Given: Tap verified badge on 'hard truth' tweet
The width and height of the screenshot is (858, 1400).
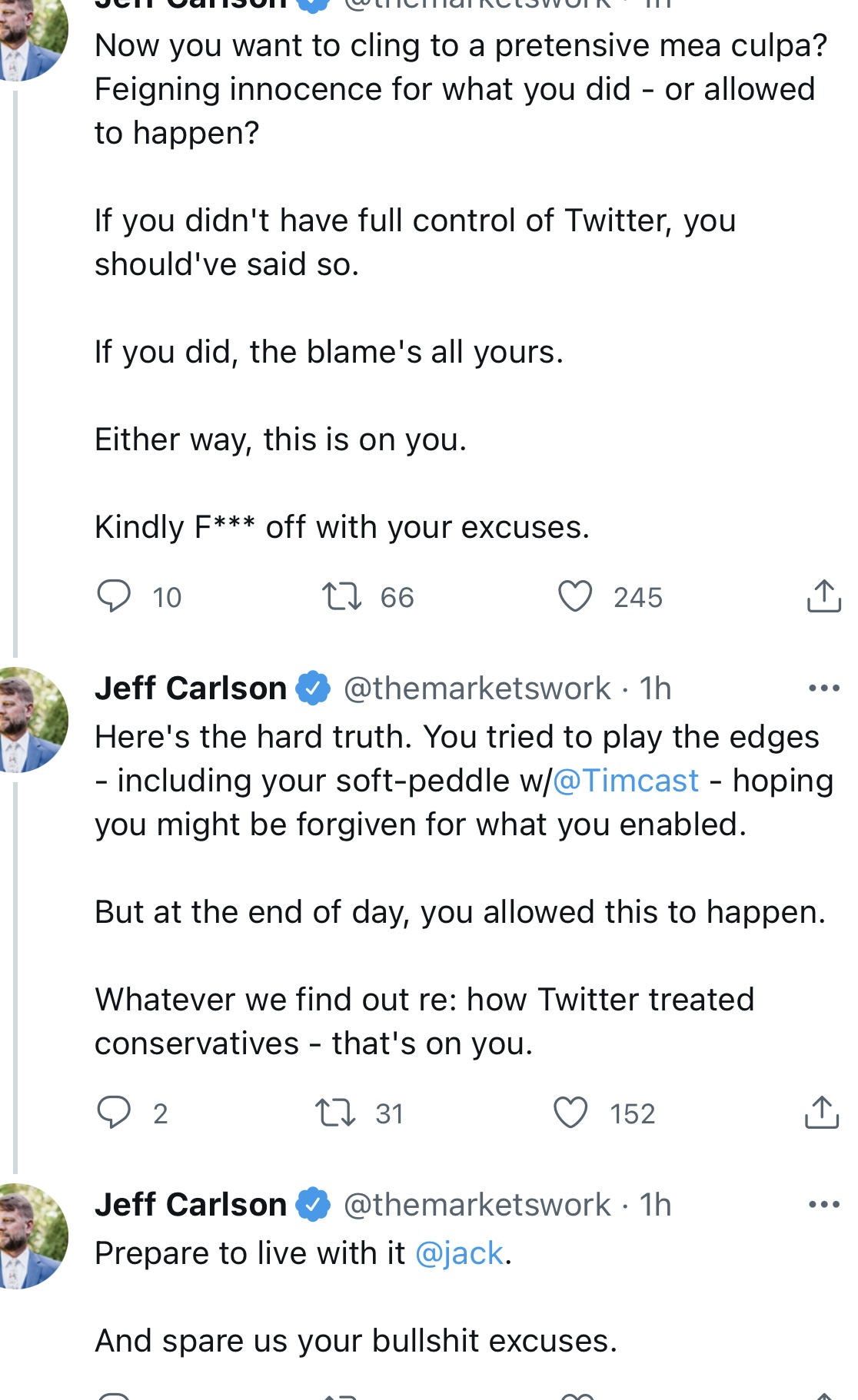Looking at the screenshot, I should [313, 688].
